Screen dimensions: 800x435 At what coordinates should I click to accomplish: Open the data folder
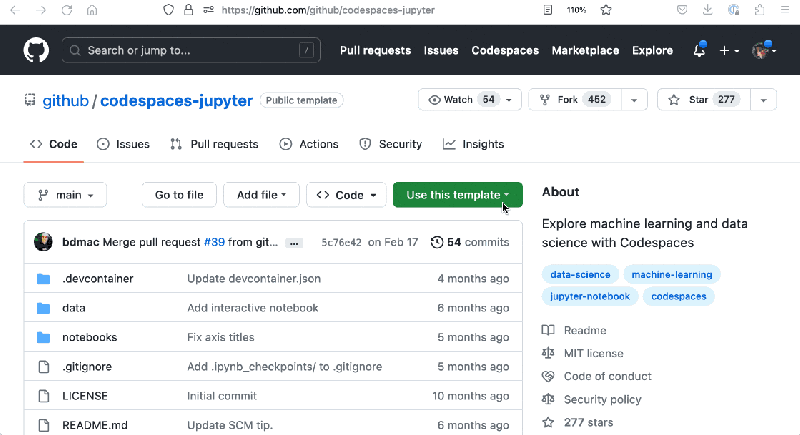point(74,308)
